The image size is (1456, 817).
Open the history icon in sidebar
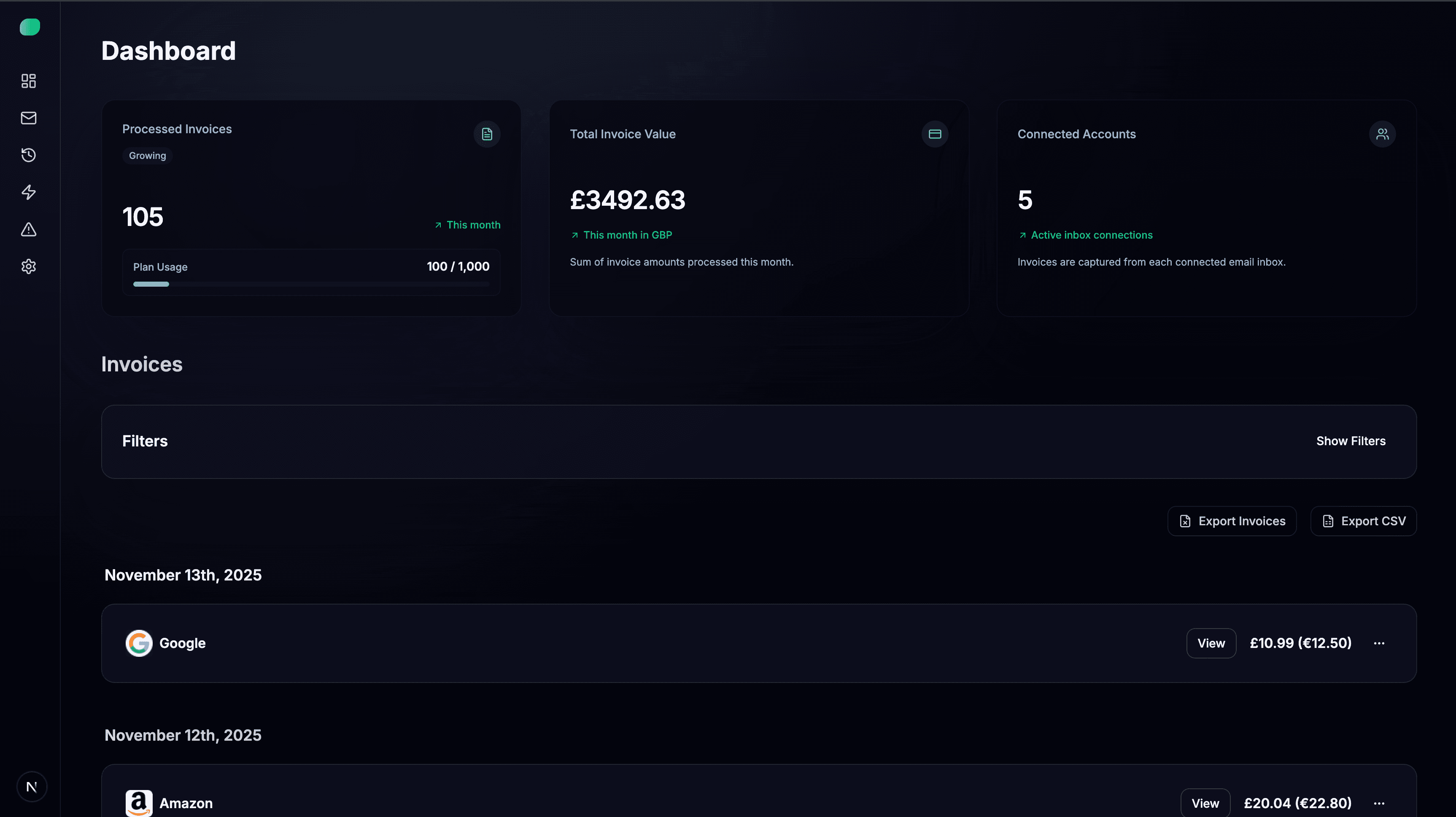tap(28, 155)
